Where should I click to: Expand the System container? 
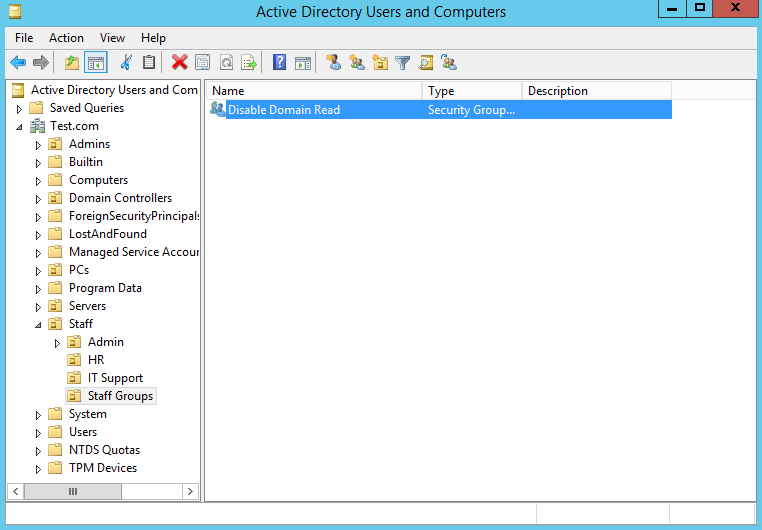tap(38, 415)
